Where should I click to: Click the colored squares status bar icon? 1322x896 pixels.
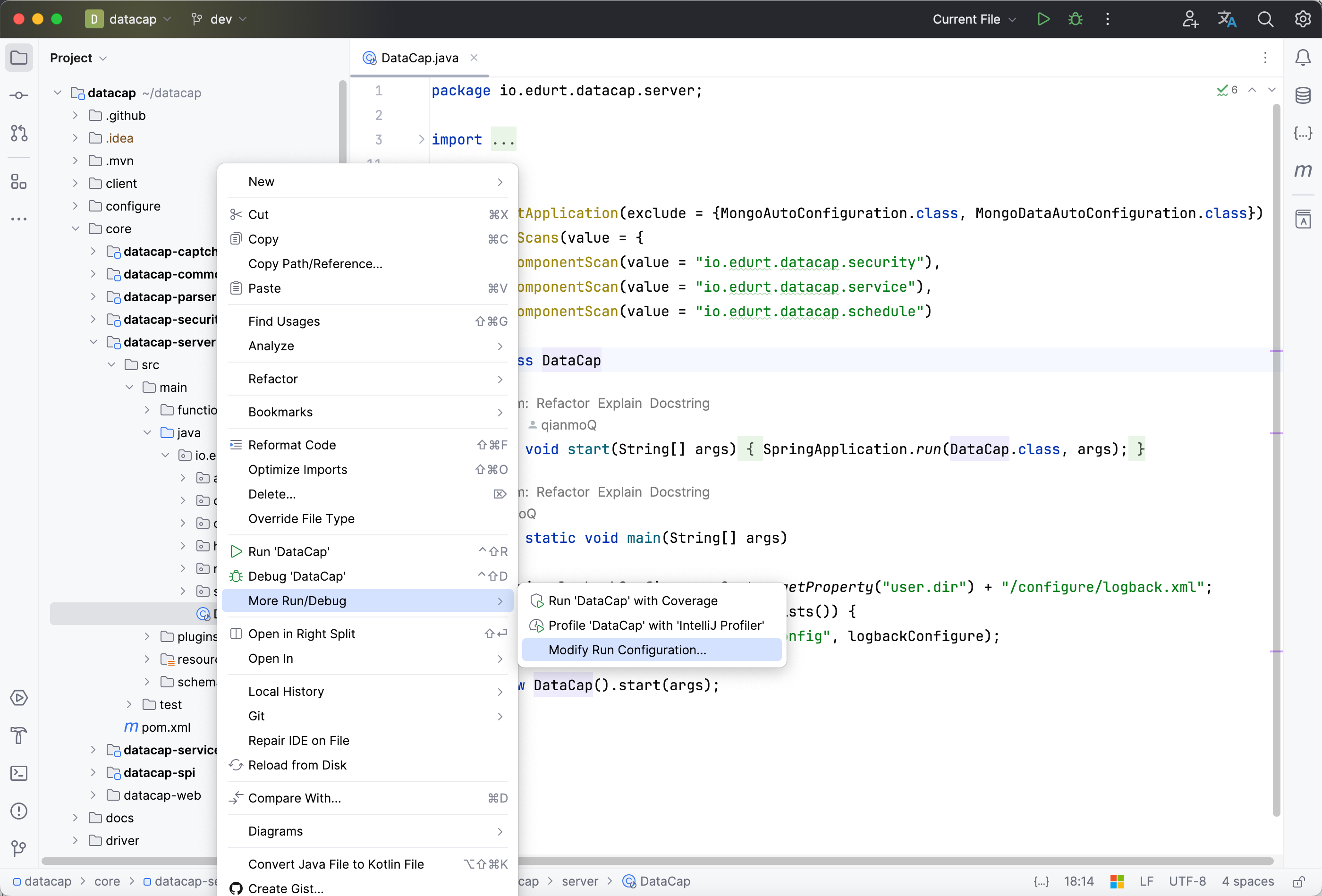[1117, 882]
